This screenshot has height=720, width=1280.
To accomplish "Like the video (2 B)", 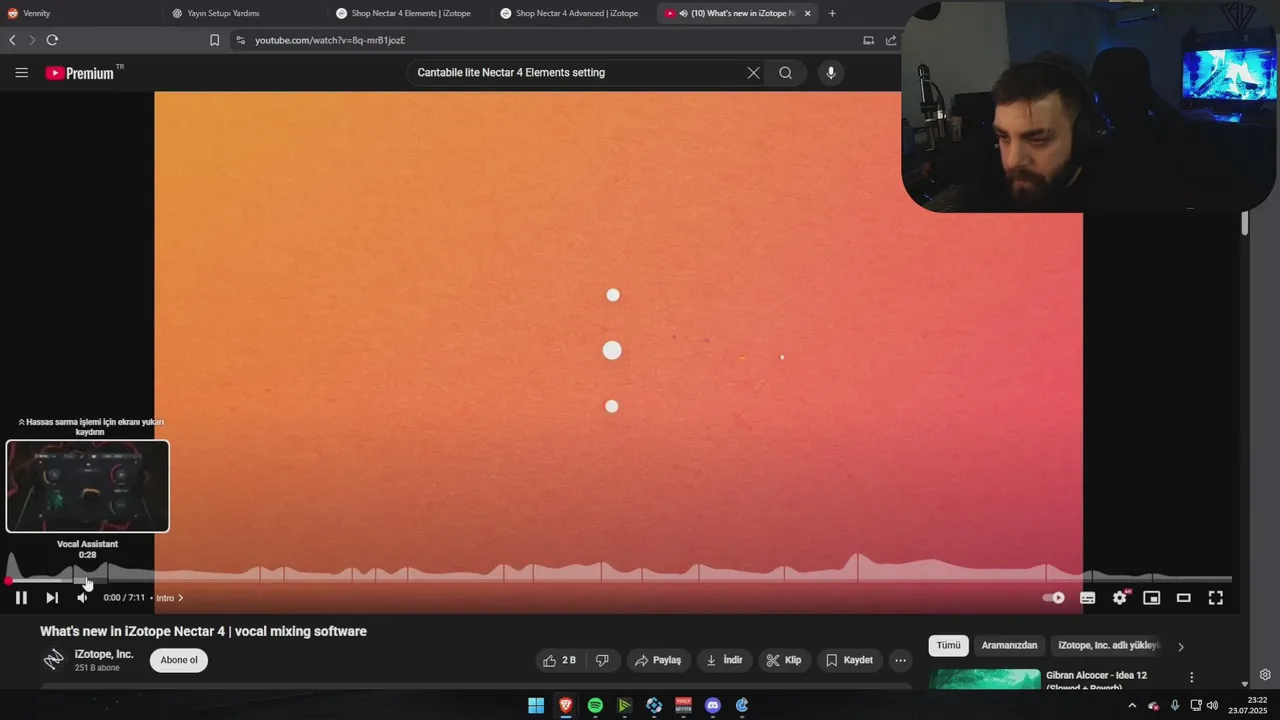I will click(x=560, y=660).
